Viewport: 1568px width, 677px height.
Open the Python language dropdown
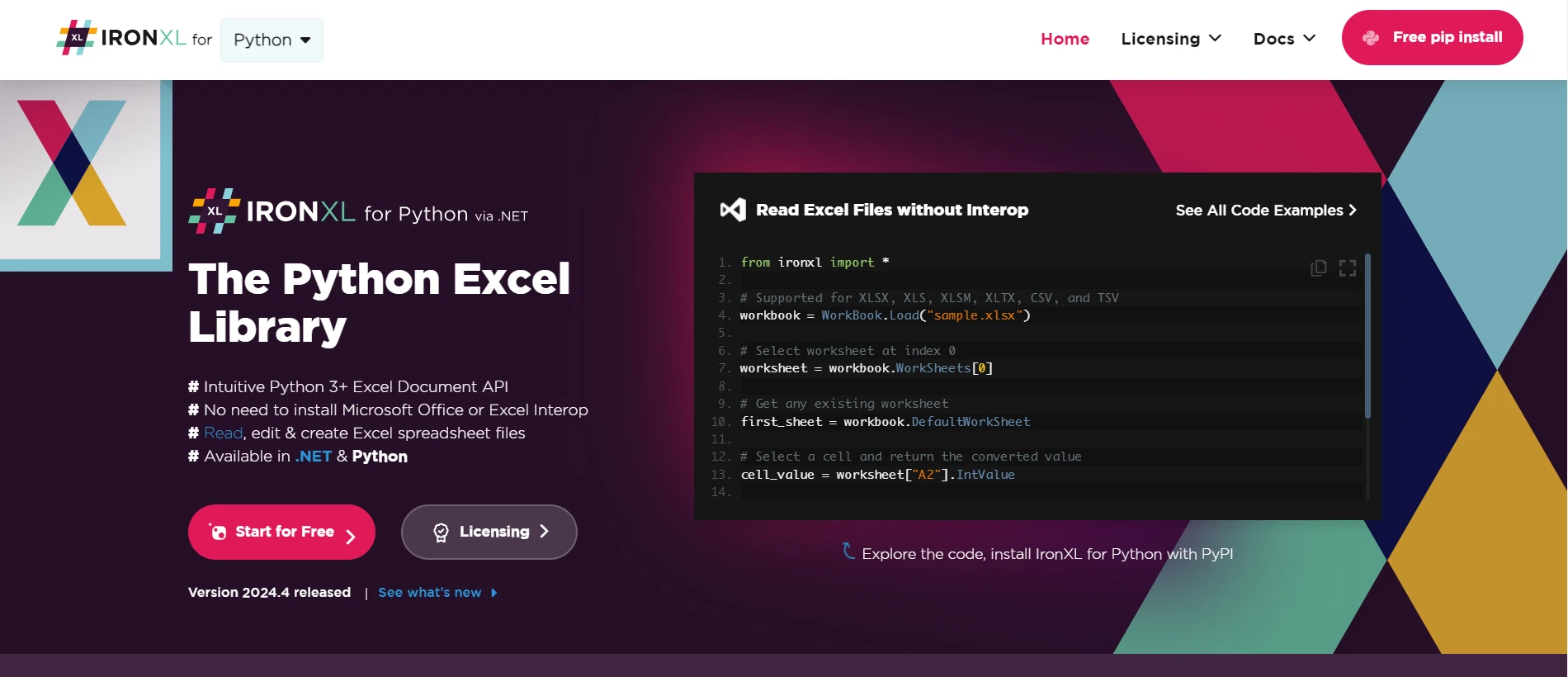coord(272,40)
